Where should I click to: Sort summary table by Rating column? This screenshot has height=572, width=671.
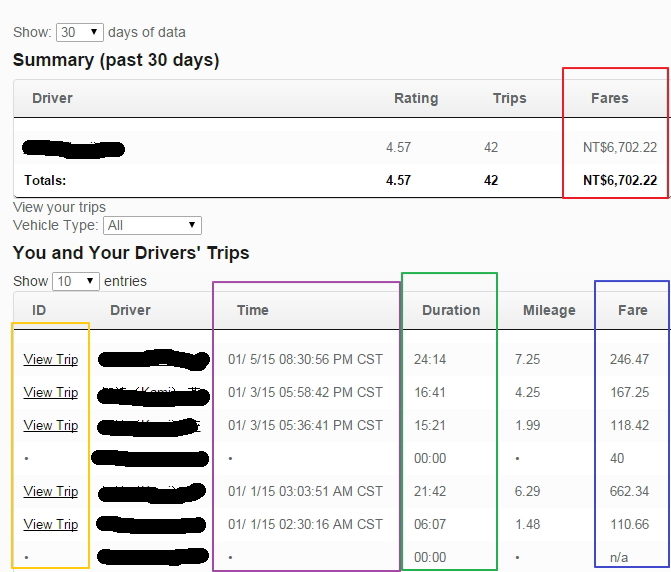[415, 98]
